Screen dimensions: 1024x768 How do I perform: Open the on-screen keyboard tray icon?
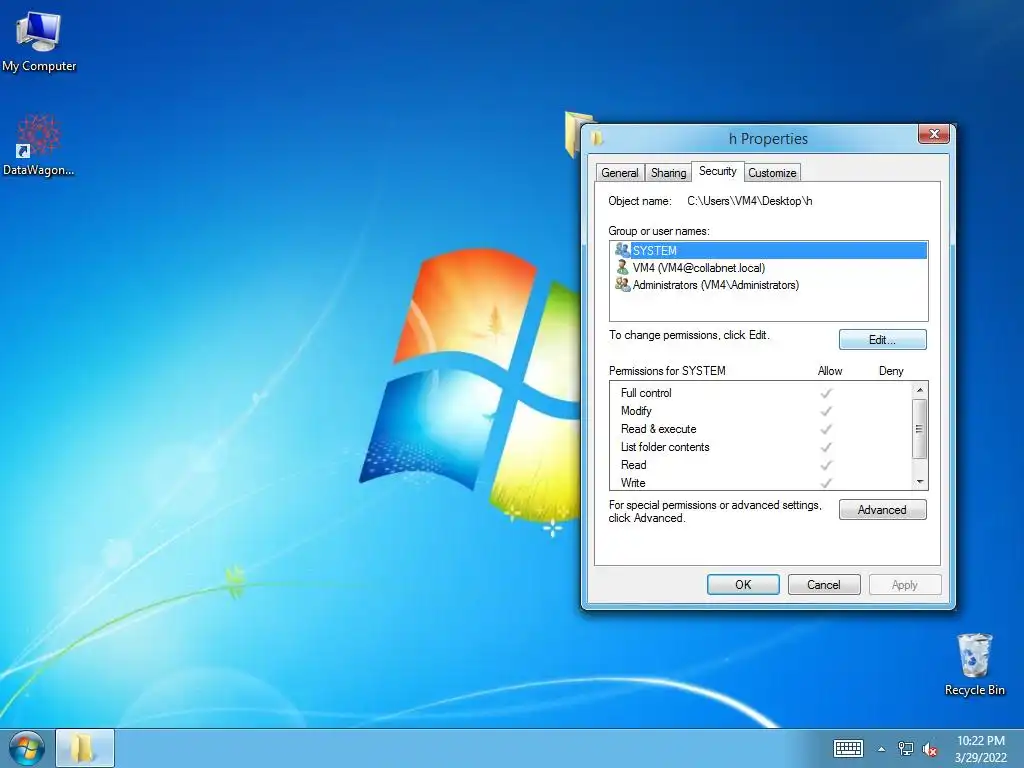click(x=848, y=748)
